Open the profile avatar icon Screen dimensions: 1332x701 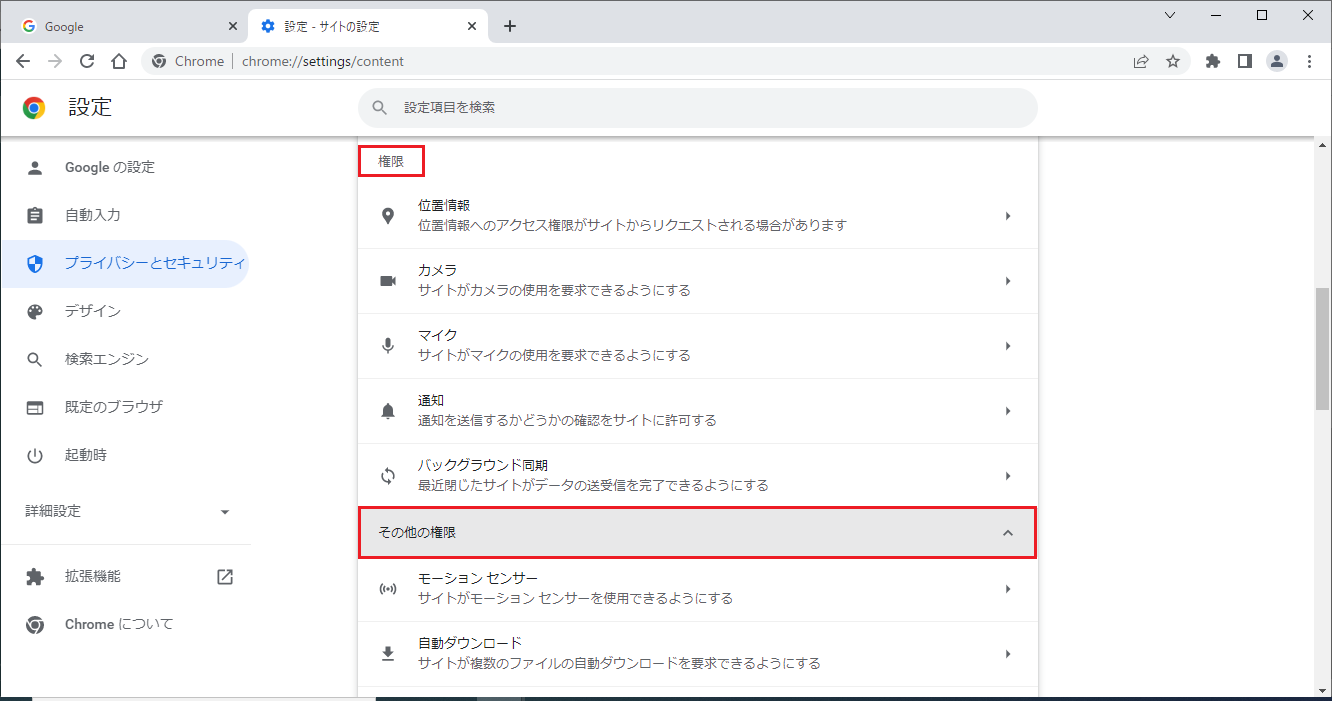pyautogui.click(x=1277, y=61)
